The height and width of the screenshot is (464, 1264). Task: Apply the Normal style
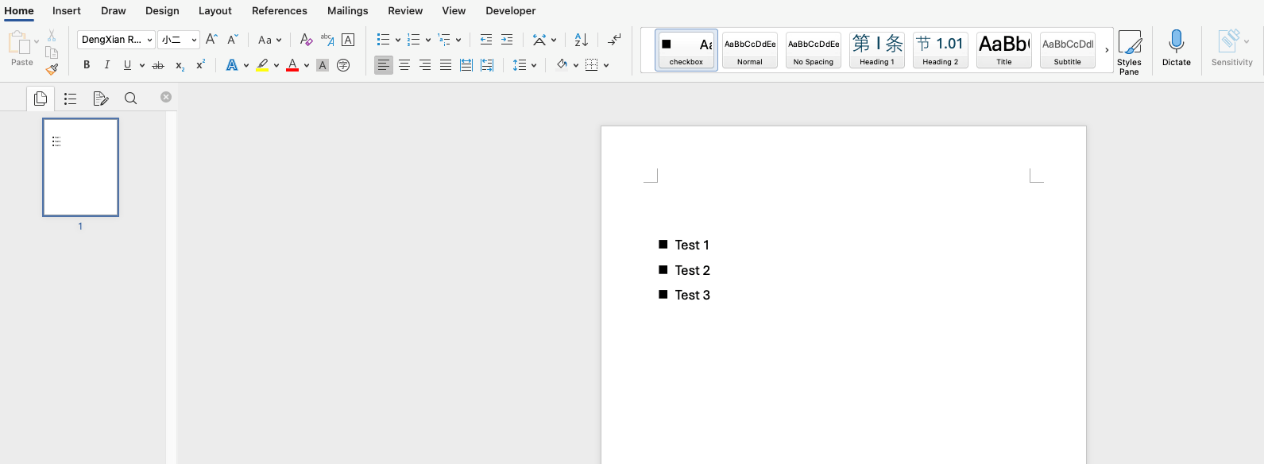(x=750, y=50)
